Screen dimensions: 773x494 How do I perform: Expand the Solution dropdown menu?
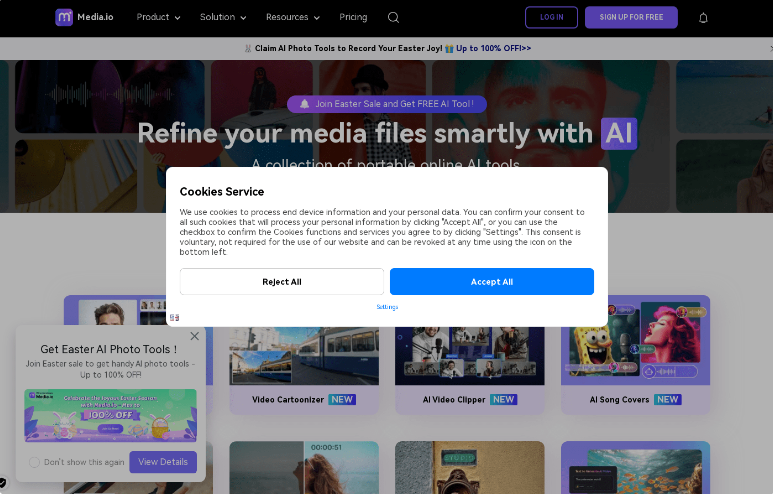point(223,17)
